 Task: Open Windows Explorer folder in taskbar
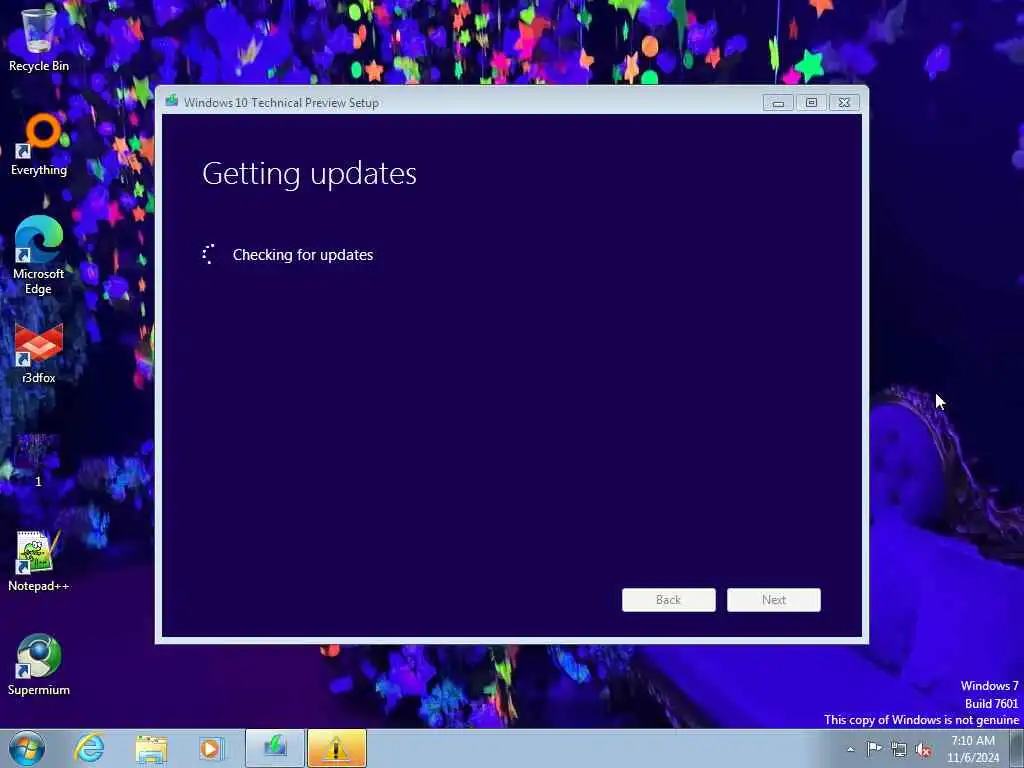pos(152,748)
